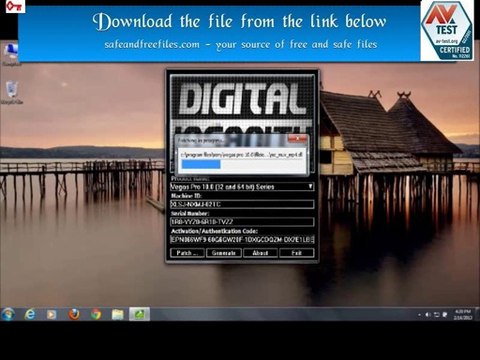Open the file explorer folder taskbar icon
The width and height of the screenshot is (480, 360).
click(x=117, y=314)
